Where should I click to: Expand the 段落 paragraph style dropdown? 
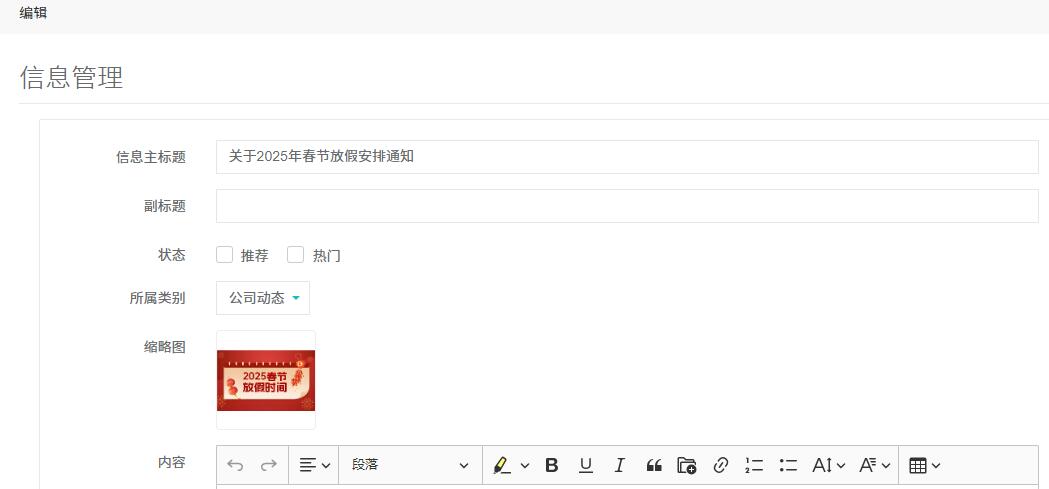tap(409, 465)
